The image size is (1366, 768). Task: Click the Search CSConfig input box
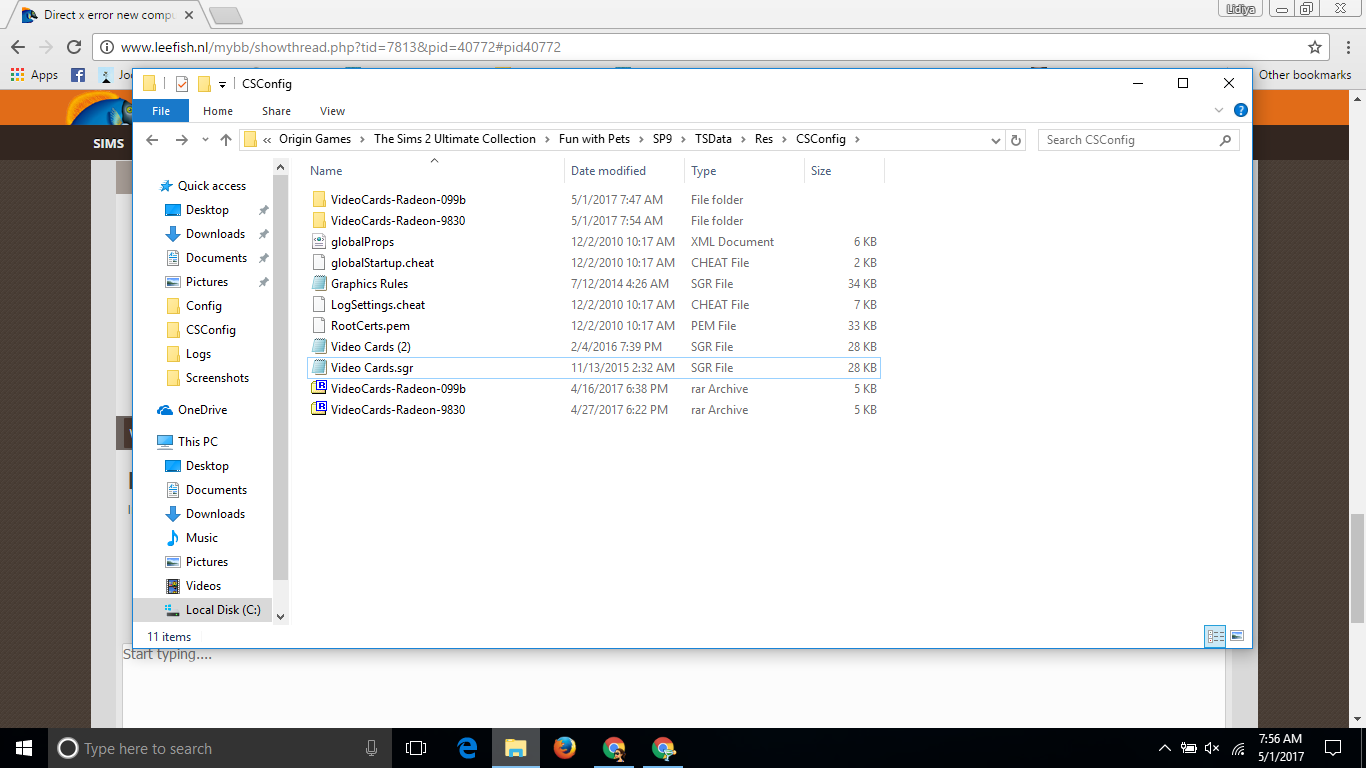pos(1130,140)
